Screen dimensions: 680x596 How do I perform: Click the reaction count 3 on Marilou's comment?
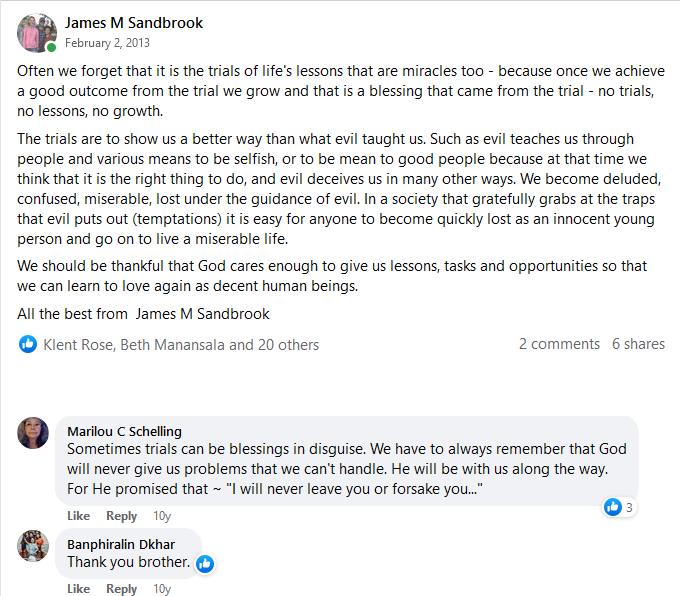[629, 508]
